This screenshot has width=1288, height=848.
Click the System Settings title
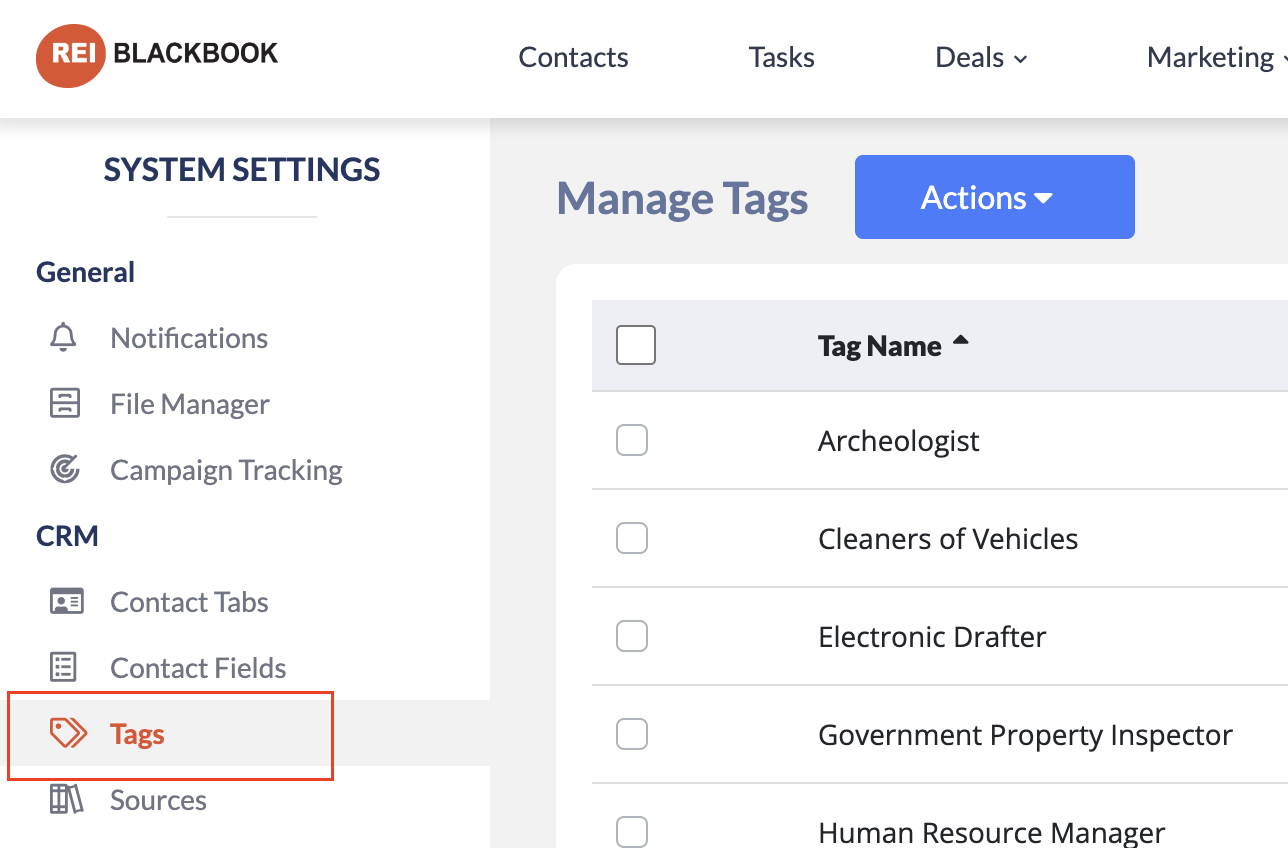242,169
